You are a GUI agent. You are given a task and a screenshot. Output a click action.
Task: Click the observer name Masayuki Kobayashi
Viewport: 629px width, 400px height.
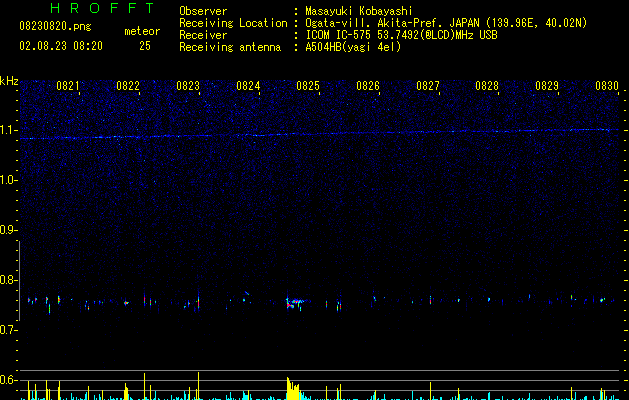pos(359,11)
